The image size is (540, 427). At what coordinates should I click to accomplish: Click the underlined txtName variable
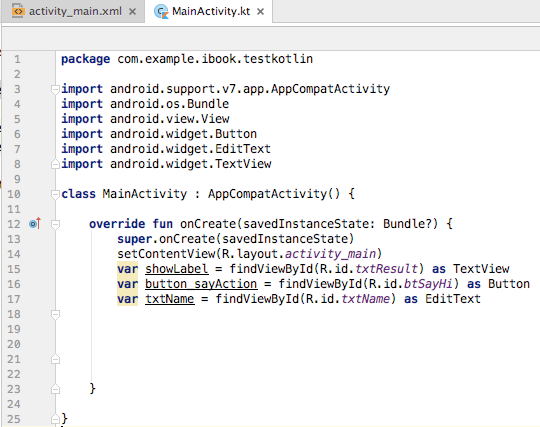click(169, 299)
